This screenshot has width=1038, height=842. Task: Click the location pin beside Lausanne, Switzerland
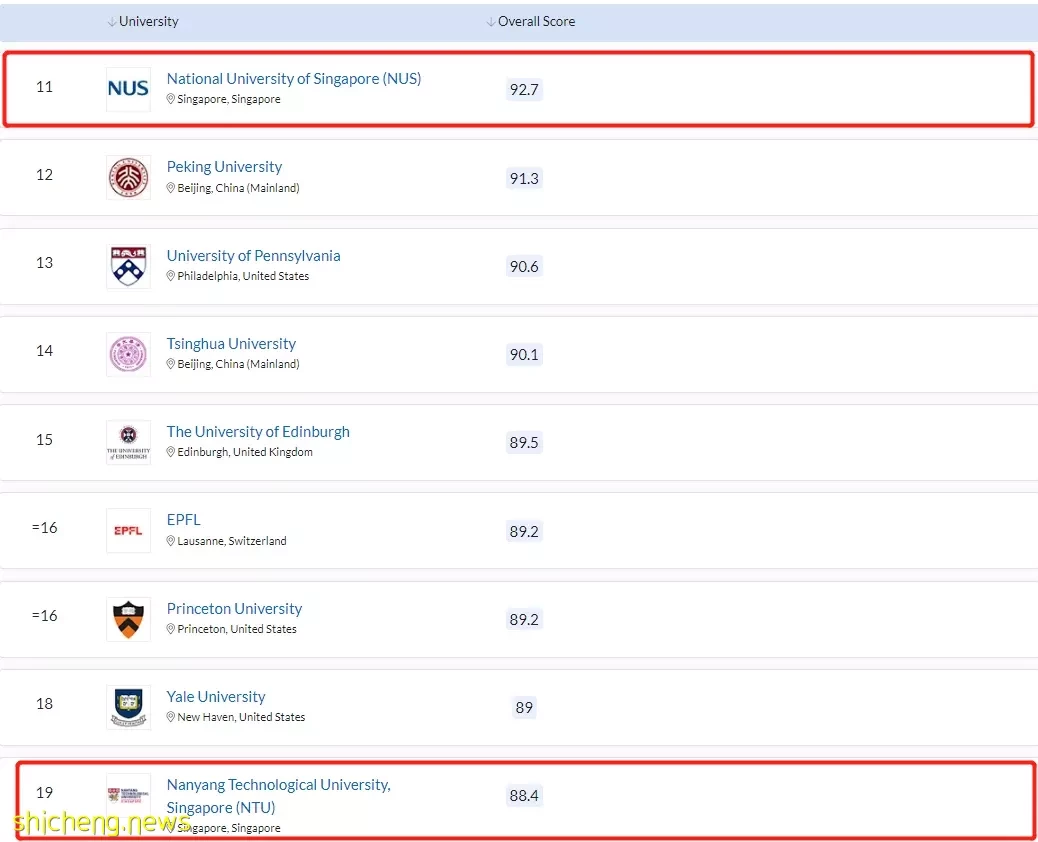171,541
